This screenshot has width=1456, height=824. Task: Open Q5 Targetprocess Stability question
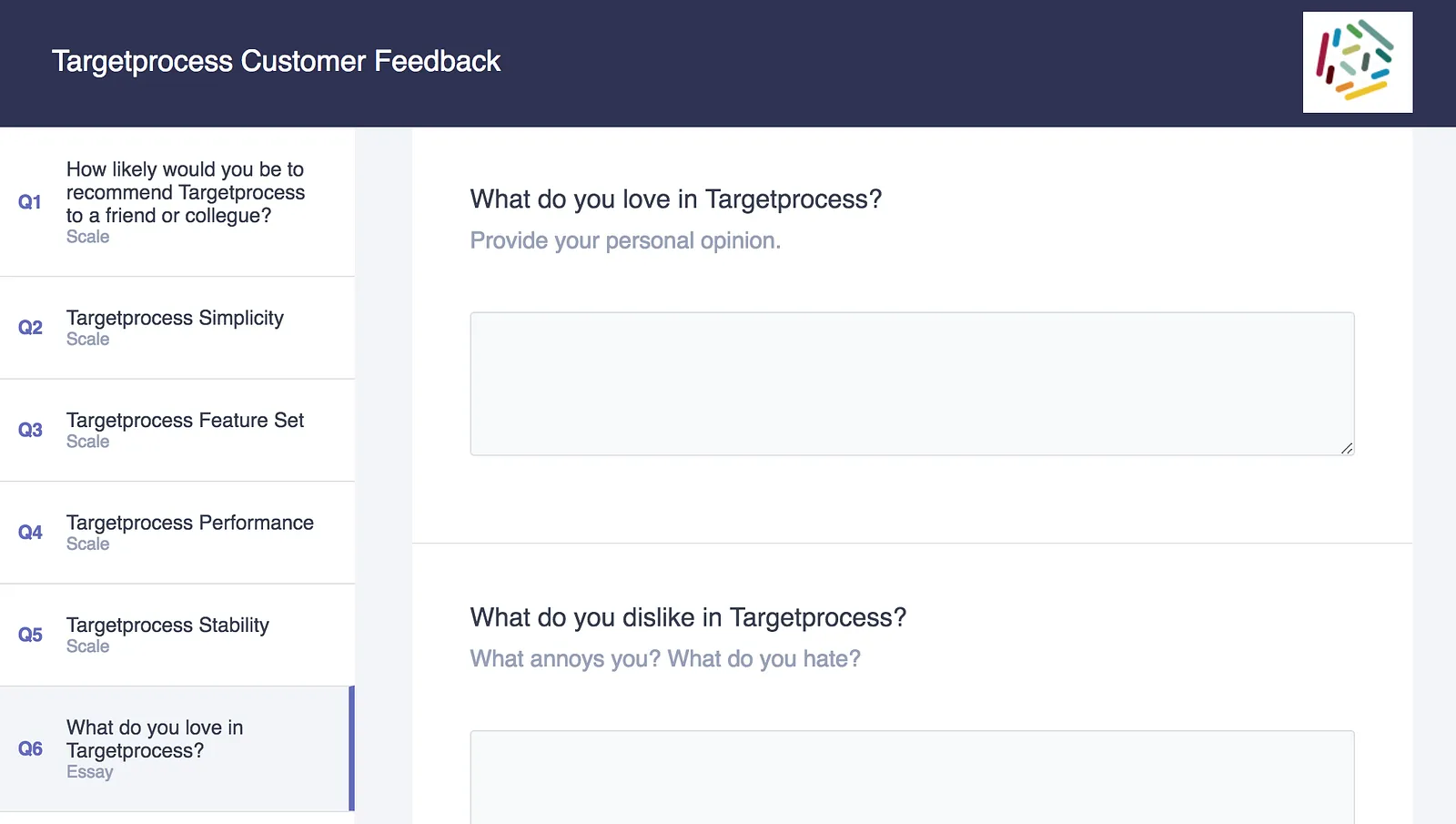coord(177,636)
